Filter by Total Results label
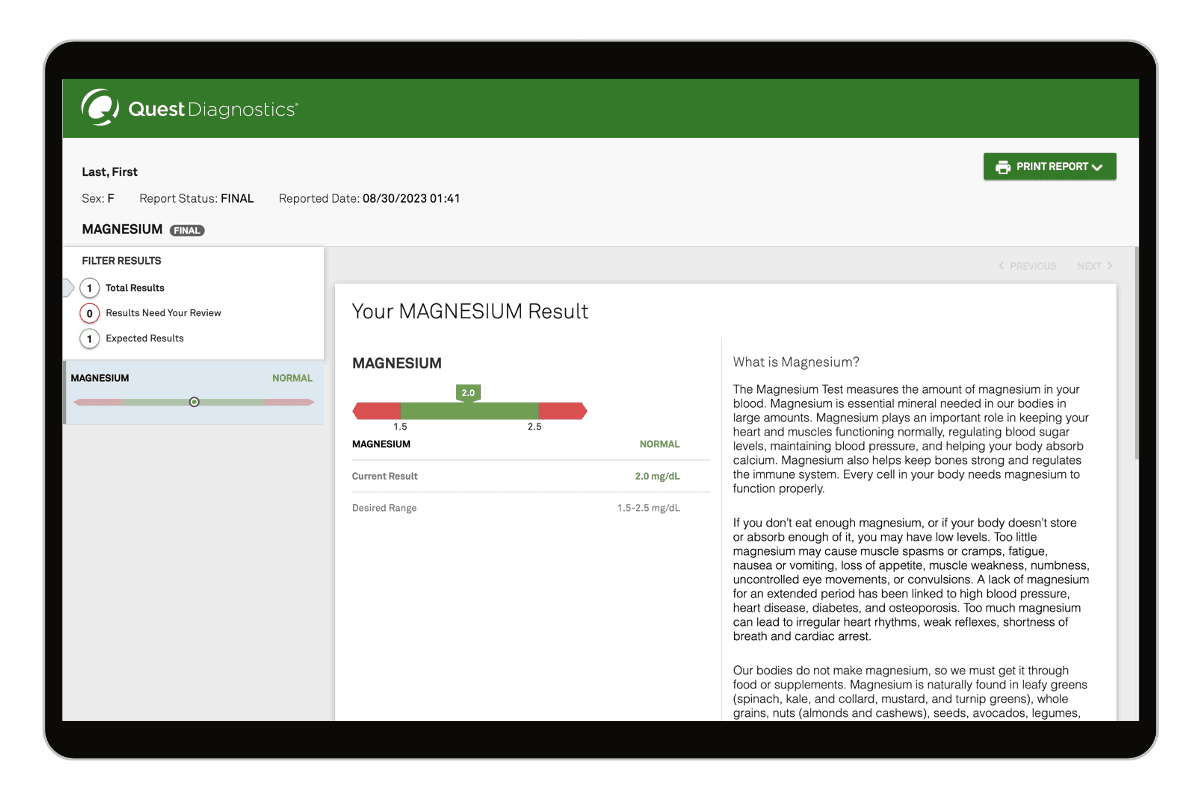1200x800 pixels. (x=135, y=288)
